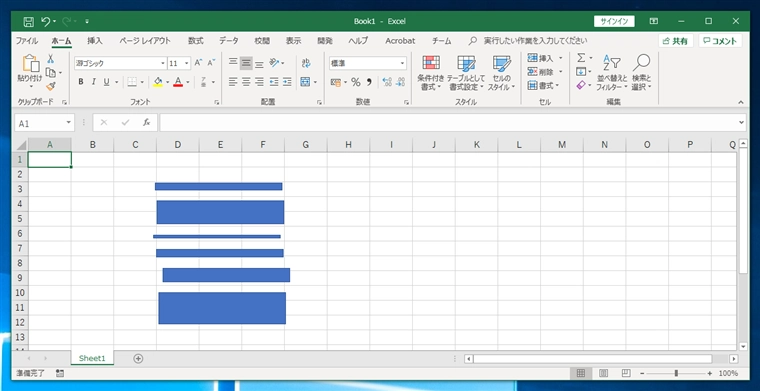This screenshot has height=391, width=760.
Task: Click the 共有 share button
Action: (676, 41)
